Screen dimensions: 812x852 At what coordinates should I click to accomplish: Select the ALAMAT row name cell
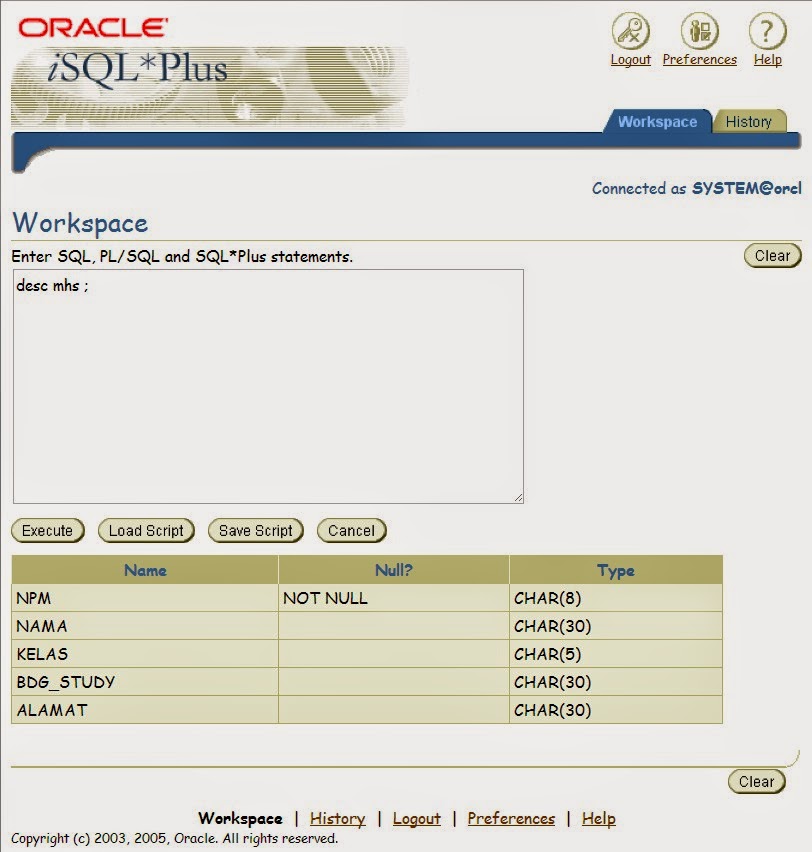click(x=145, y=710)
